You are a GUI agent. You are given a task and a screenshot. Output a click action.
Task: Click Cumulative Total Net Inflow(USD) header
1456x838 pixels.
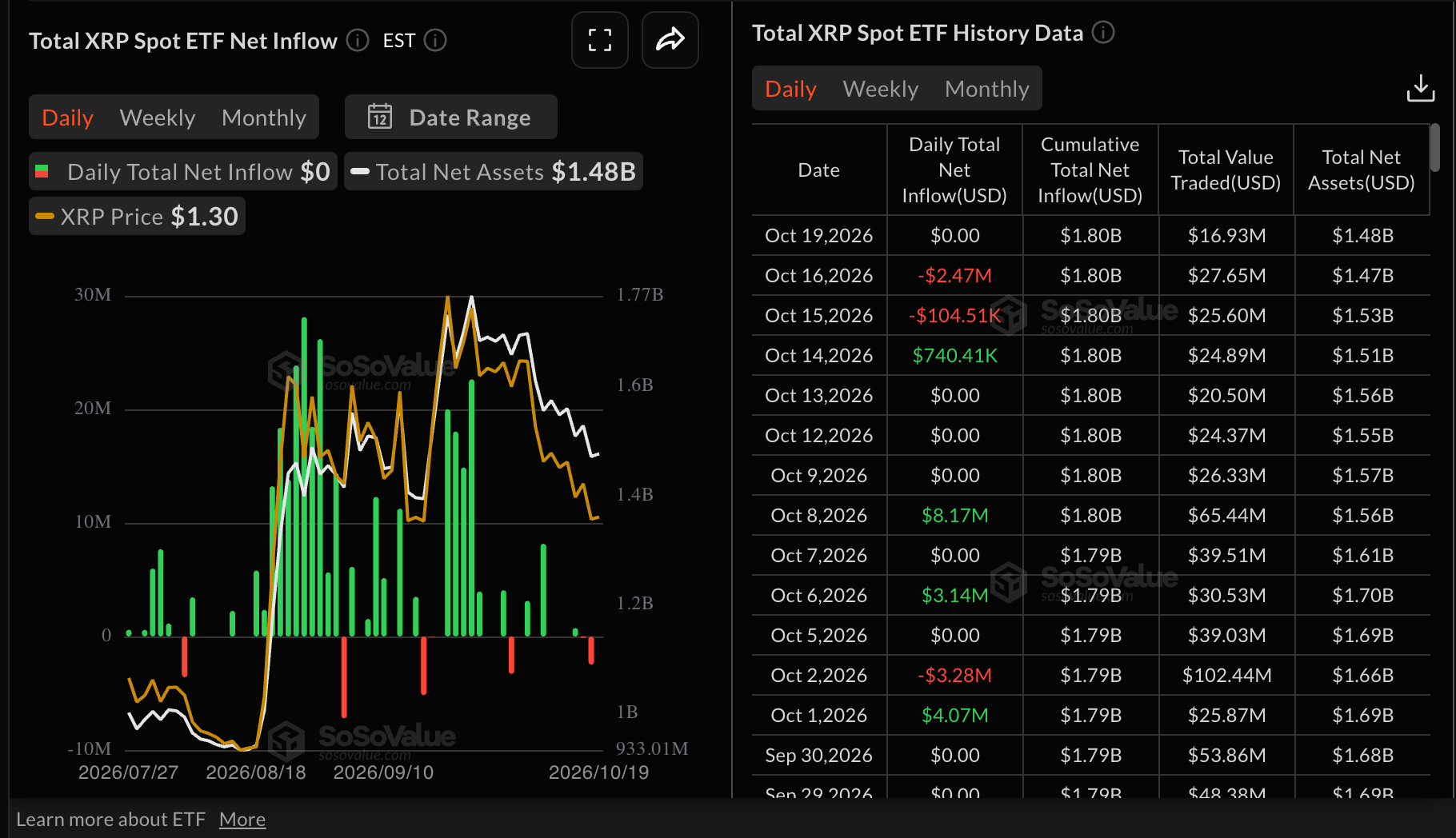pyautogui.click(x=1090, y=170)
